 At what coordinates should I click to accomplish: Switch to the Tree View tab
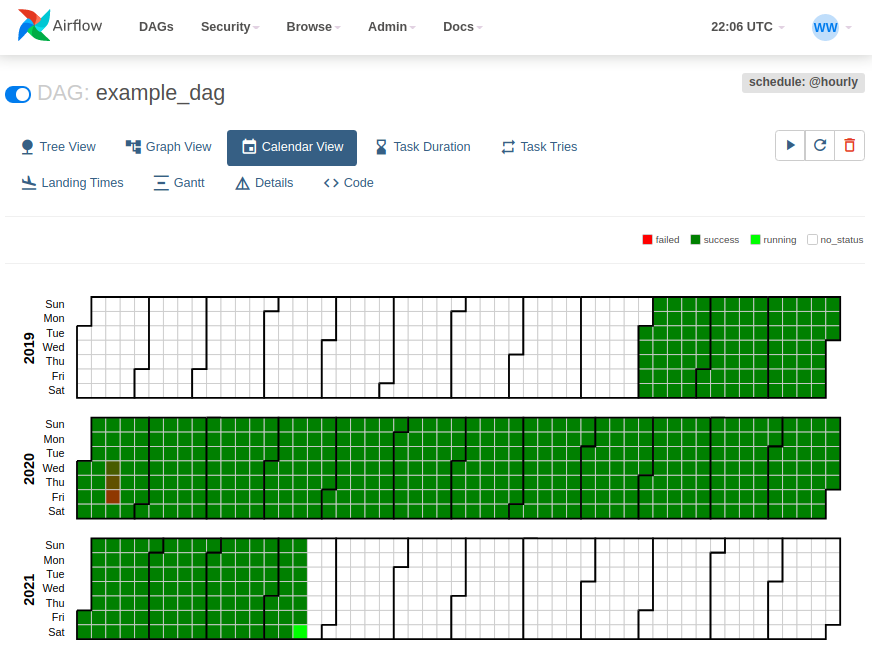(x=58, y=147)
